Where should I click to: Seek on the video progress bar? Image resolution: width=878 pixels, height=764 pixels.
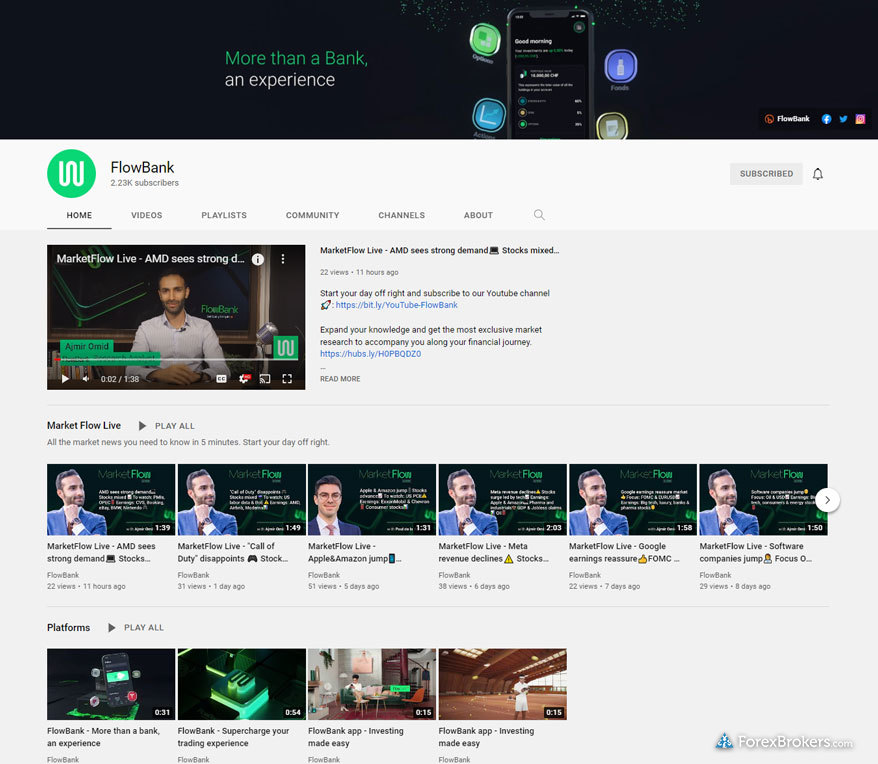click(176, 360)
